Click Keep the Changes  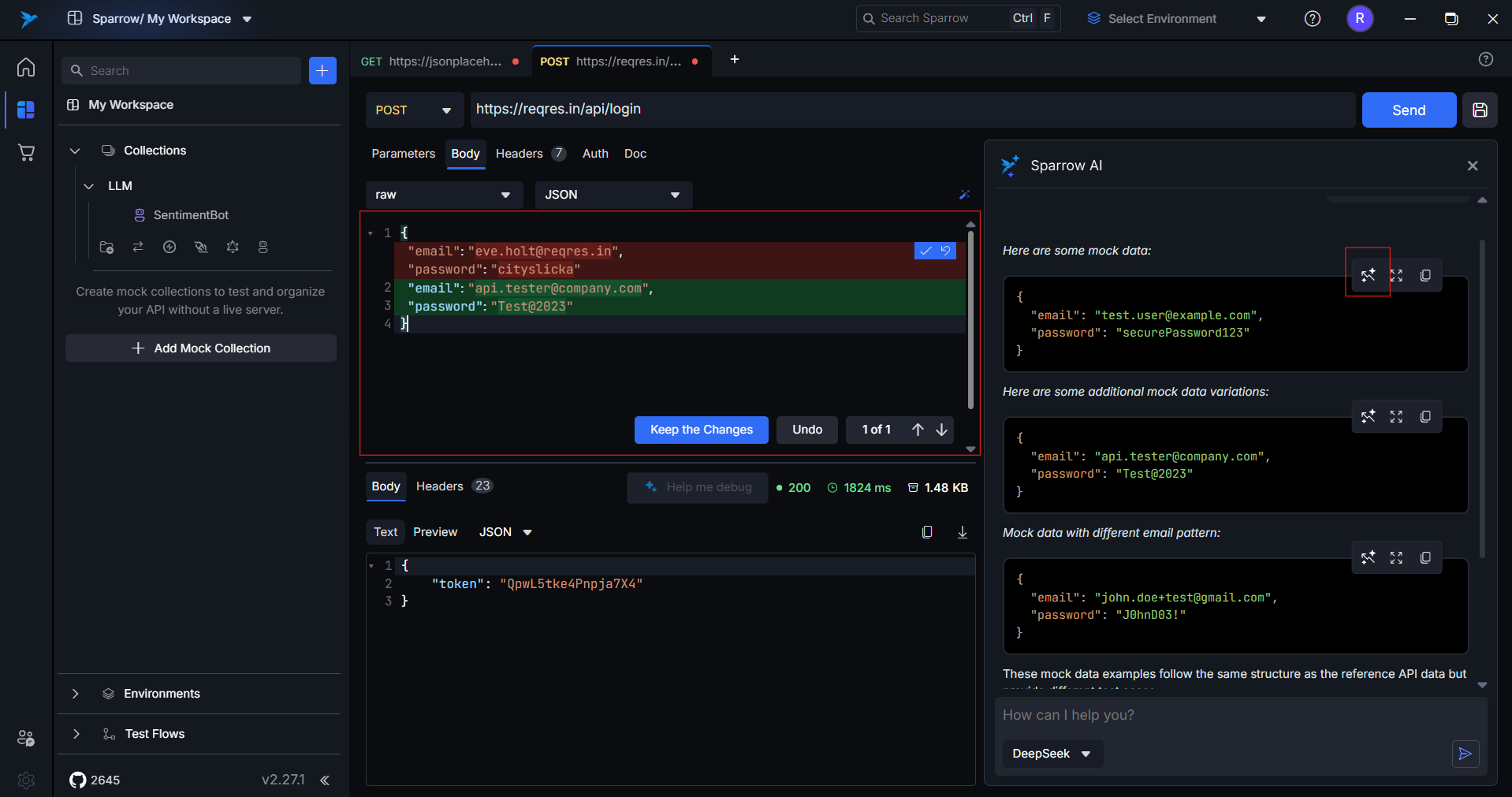pos(701,430)
